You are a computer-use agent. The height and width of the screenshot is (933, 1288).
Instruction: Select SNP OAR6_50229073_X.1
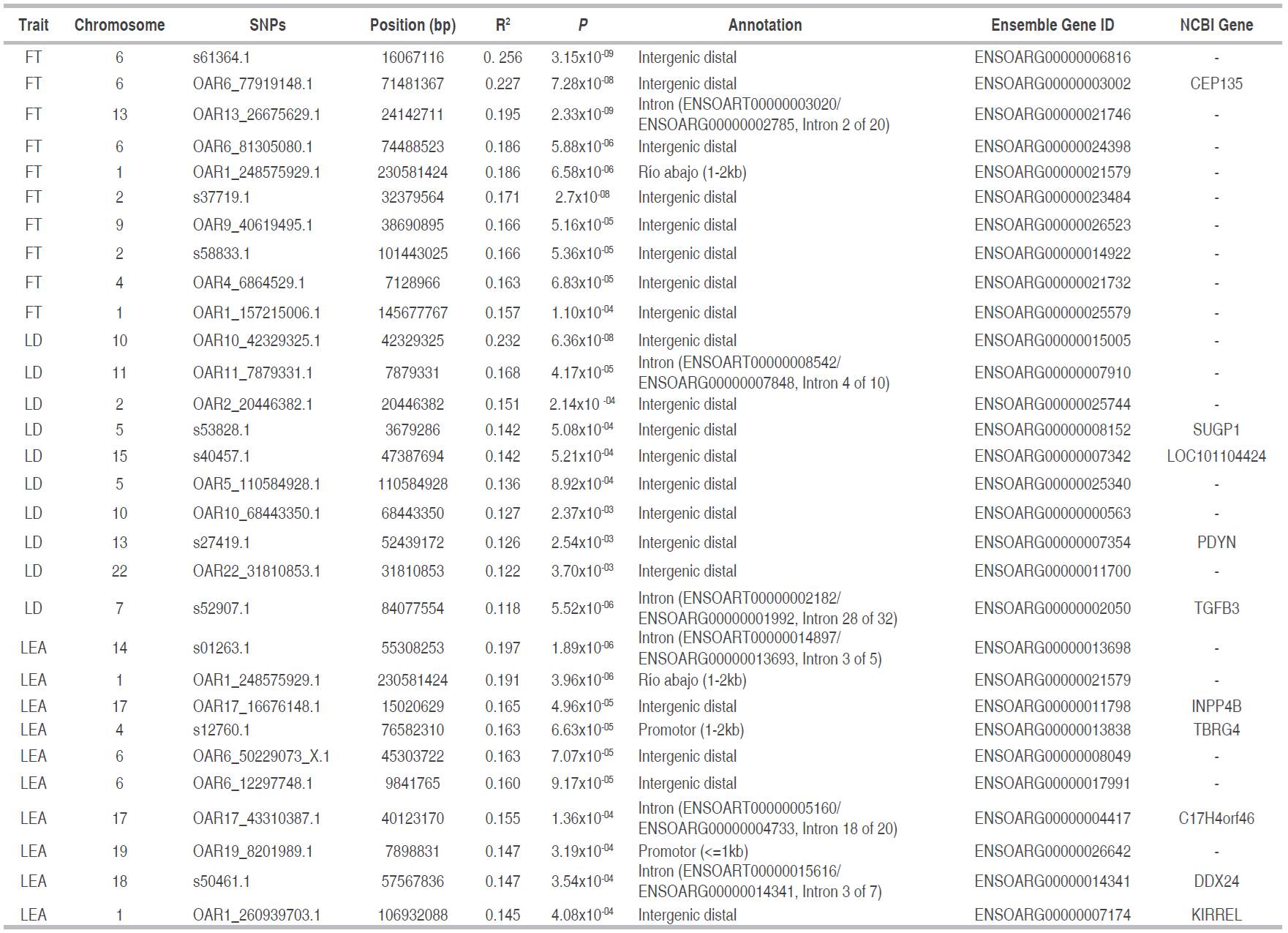(x=261, y=756)
